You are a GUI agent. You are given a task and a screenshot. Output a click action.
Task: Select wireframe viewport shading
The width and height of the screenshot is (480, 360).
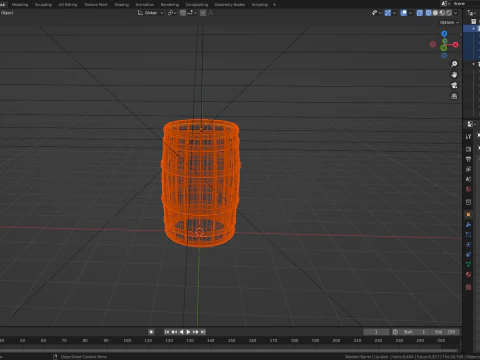[x=429, y=13]
